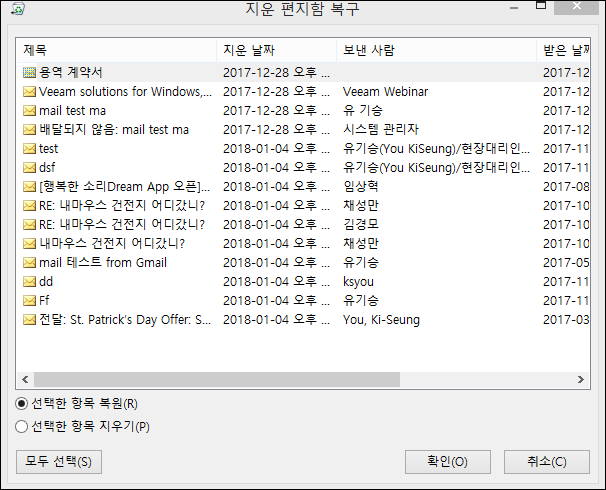Click sender 'You, Ki-Seung'
Image resolution: width=606 pixels, height=490 pixels.
(381, 320)
